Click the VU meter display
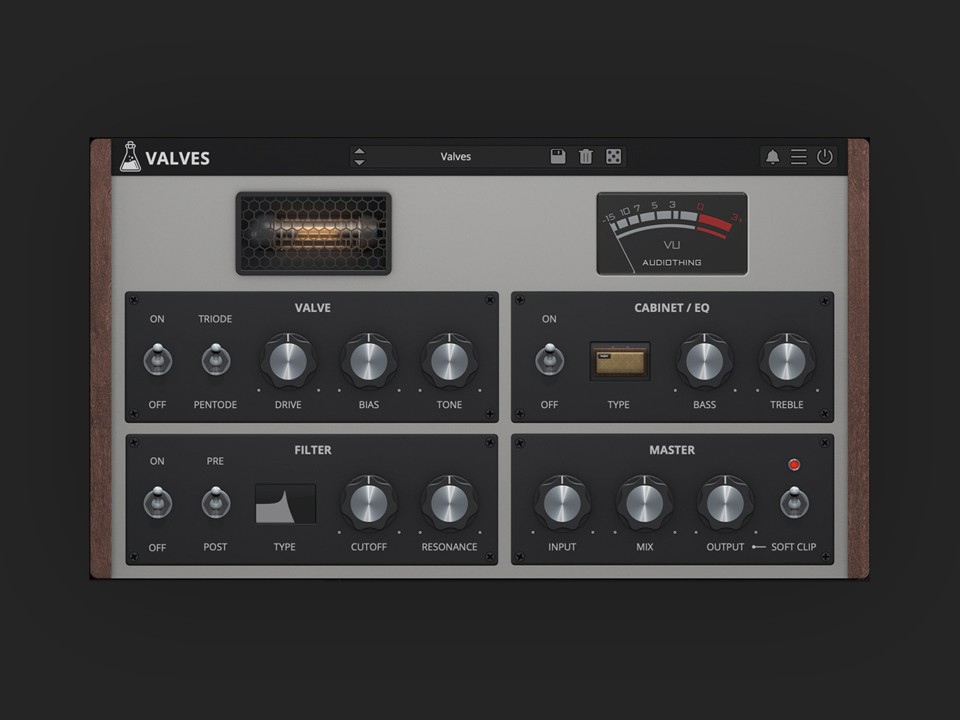Viewport: 960px width, 720px height. point(672,234)
